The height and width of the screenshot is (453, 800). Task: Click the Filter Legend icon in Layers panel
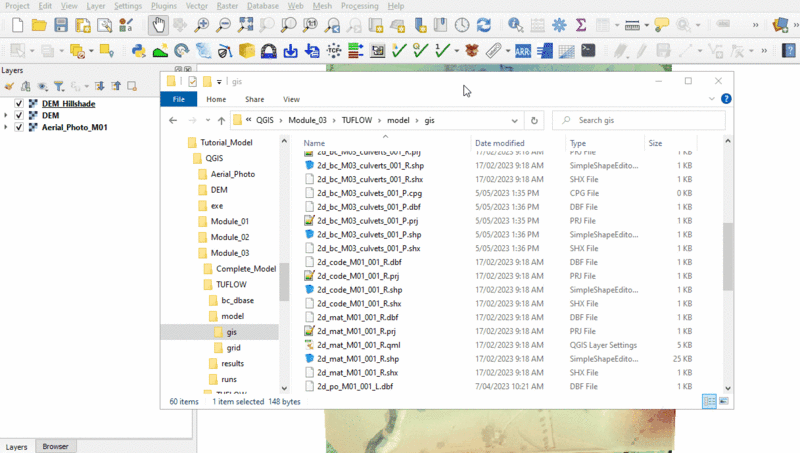click(59, 86)
